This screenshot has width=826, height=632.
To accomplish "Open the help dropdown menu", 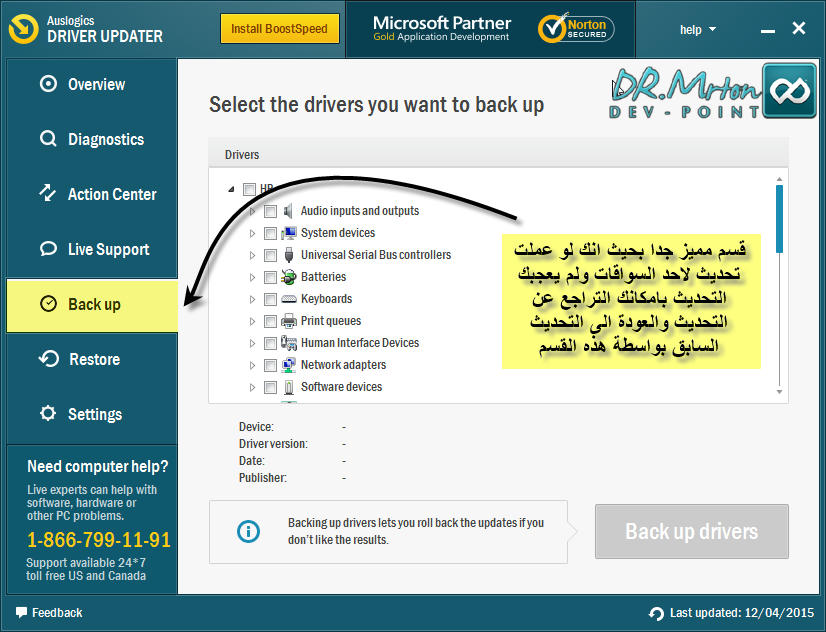I will (x=697, y=29).
